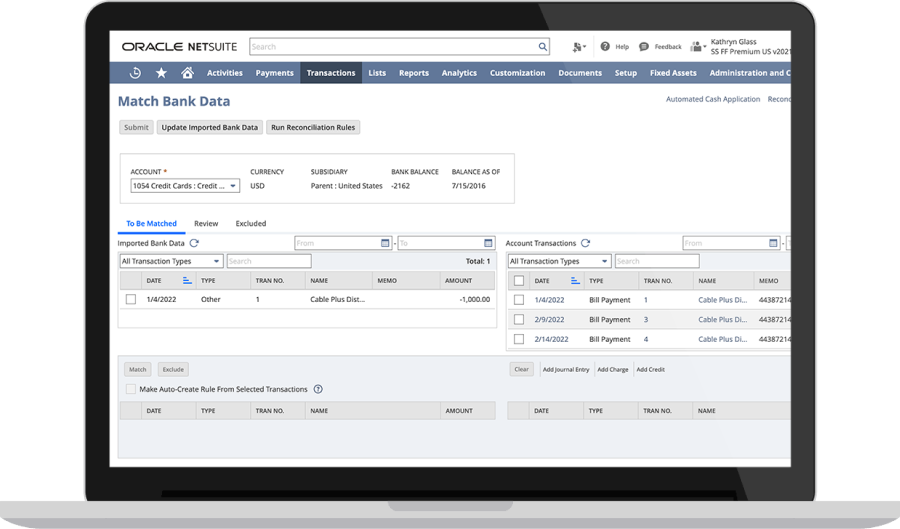Click the Exclude button

tap(173, 369)
